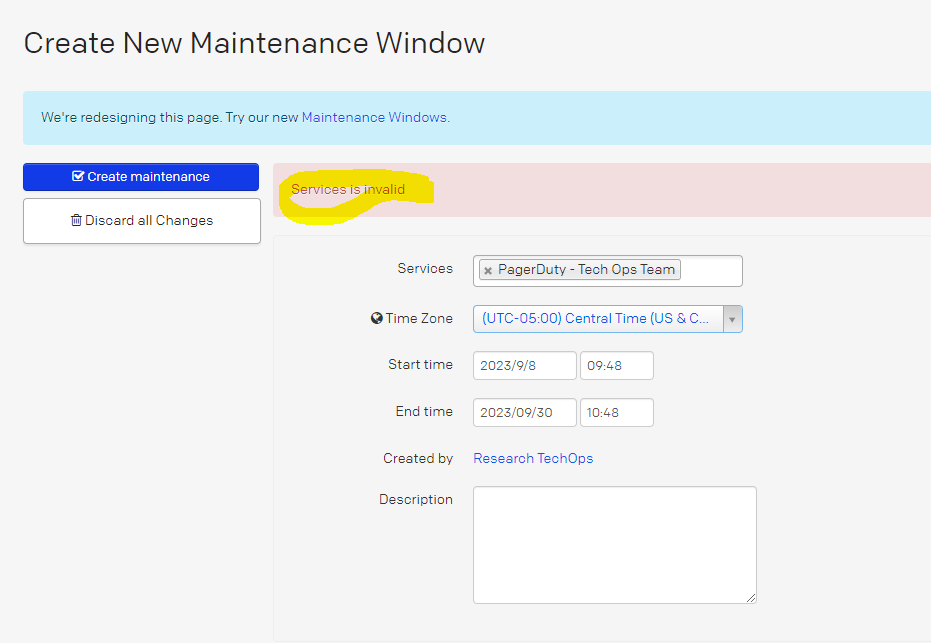Click the 'Services is invalid' error message
Viewport: 931px width, 643px height.
pyautogui.click(x=348, y=189)
